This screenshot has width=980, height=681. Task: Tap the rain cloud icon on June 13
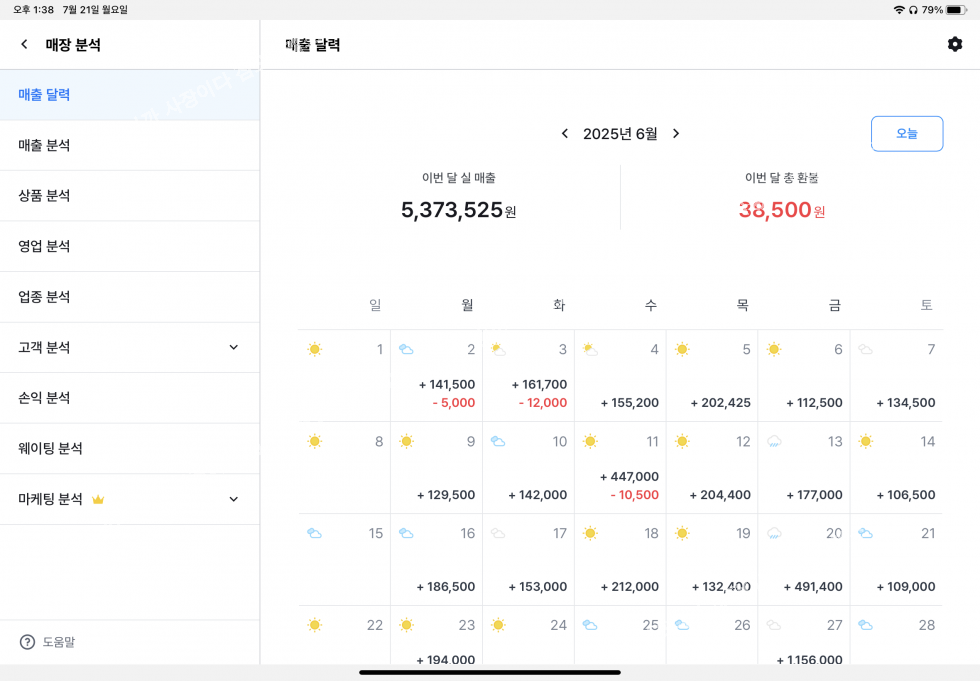(774, 442)
